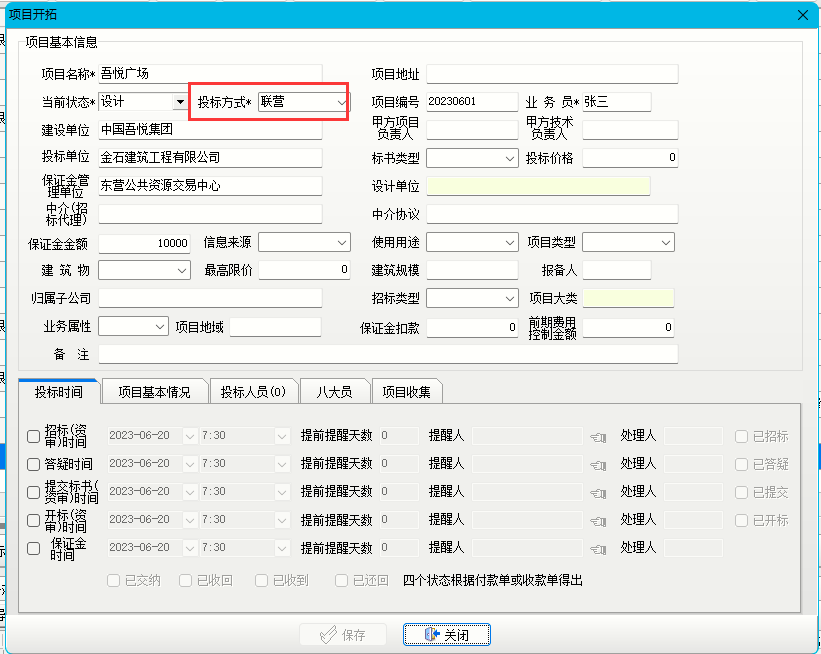Click the hand icon in the 招标(资审)时间 row

pos(598,436)
